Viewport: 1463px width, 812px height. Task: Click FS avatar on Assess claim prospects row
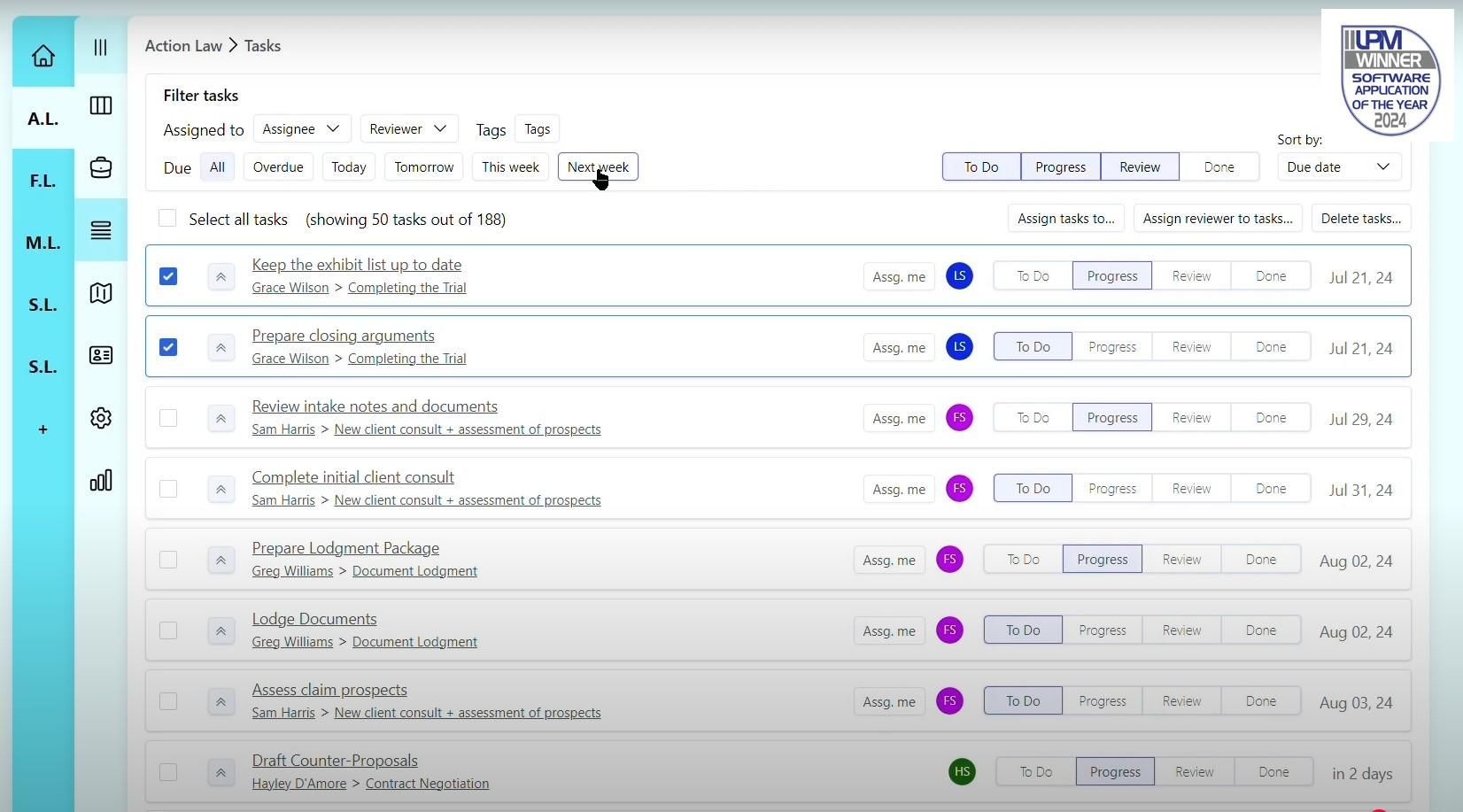coord(949,701)
